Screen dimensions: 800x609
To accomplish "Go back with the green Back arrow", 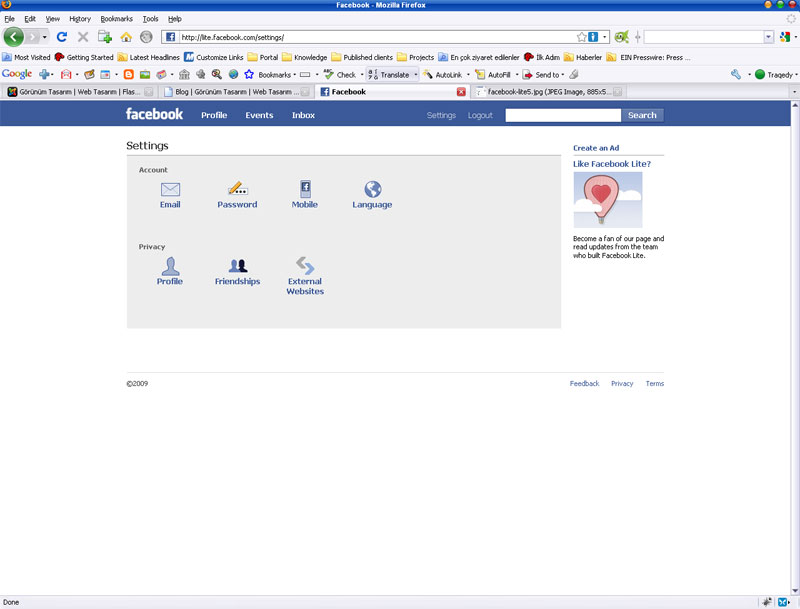I will tap(14, 37).
